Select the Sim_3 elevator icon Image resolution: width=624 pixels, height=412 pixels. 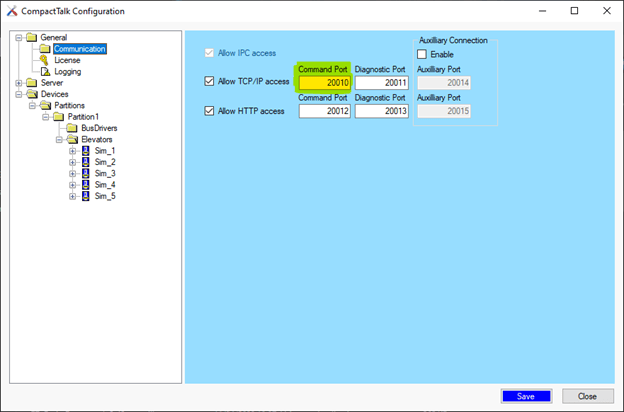[86, 174]
